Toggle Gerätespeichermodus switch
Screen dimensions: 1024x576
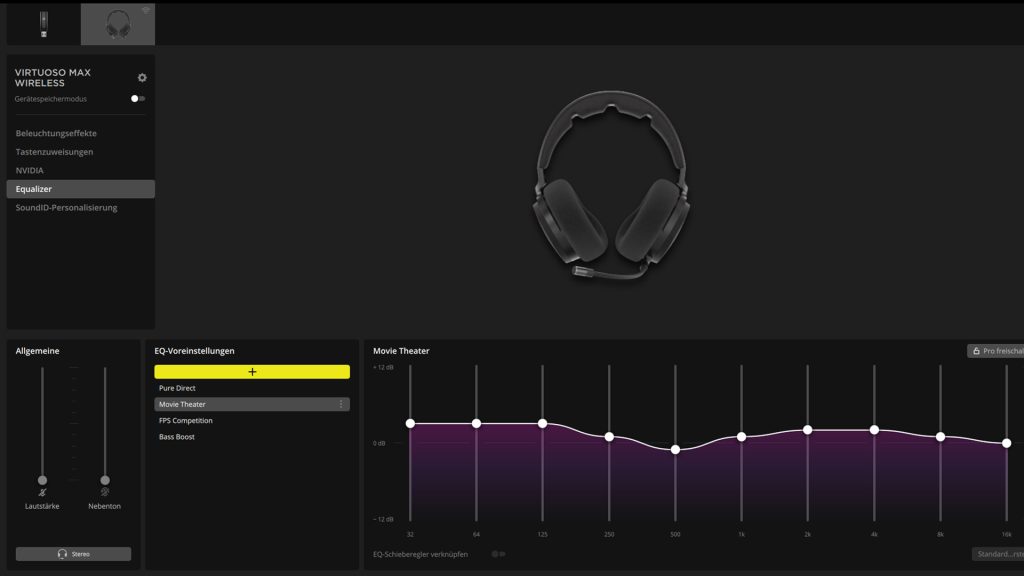(x=138, y=99)
